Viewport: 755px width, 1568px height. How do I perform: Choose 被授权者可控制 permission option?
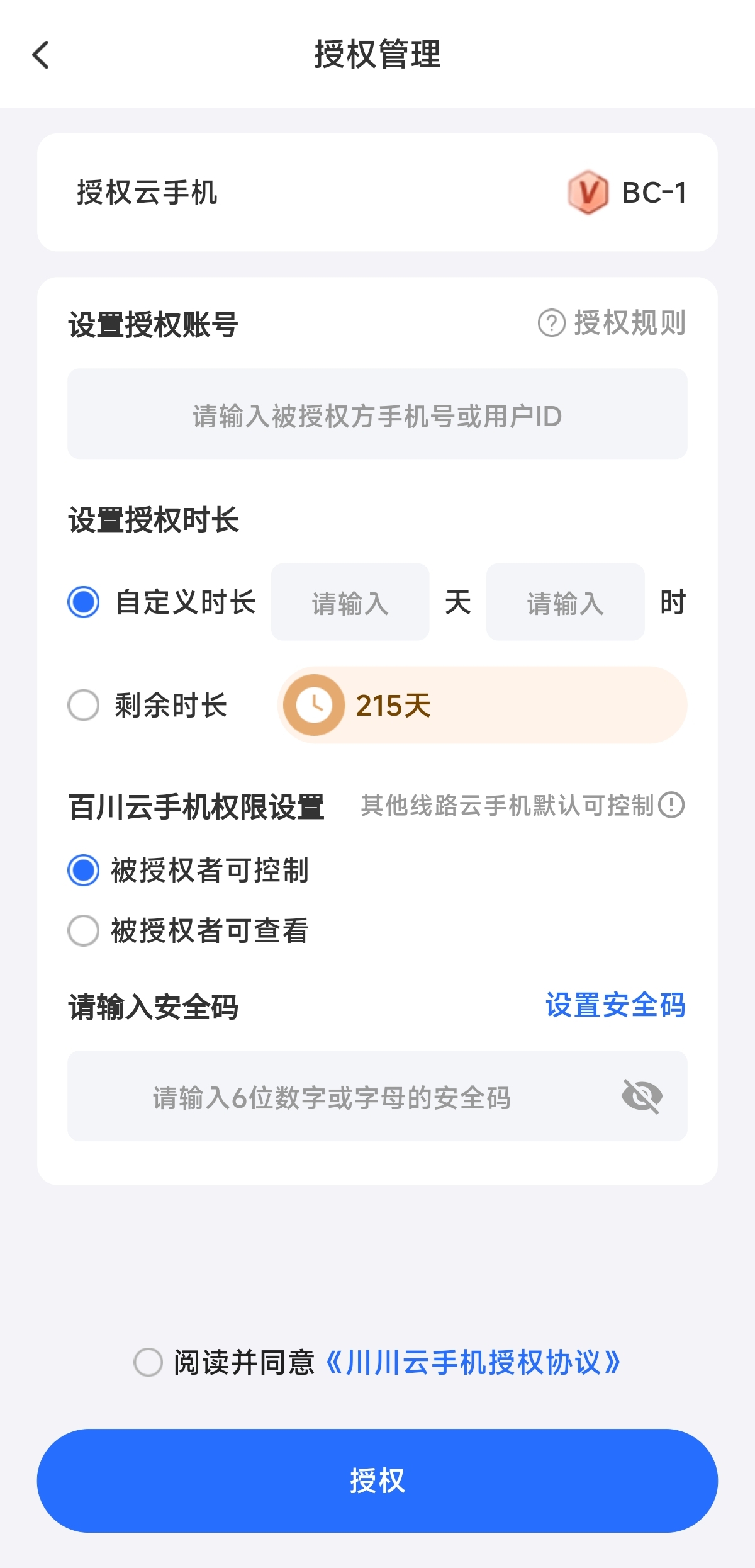click(84, 870)
